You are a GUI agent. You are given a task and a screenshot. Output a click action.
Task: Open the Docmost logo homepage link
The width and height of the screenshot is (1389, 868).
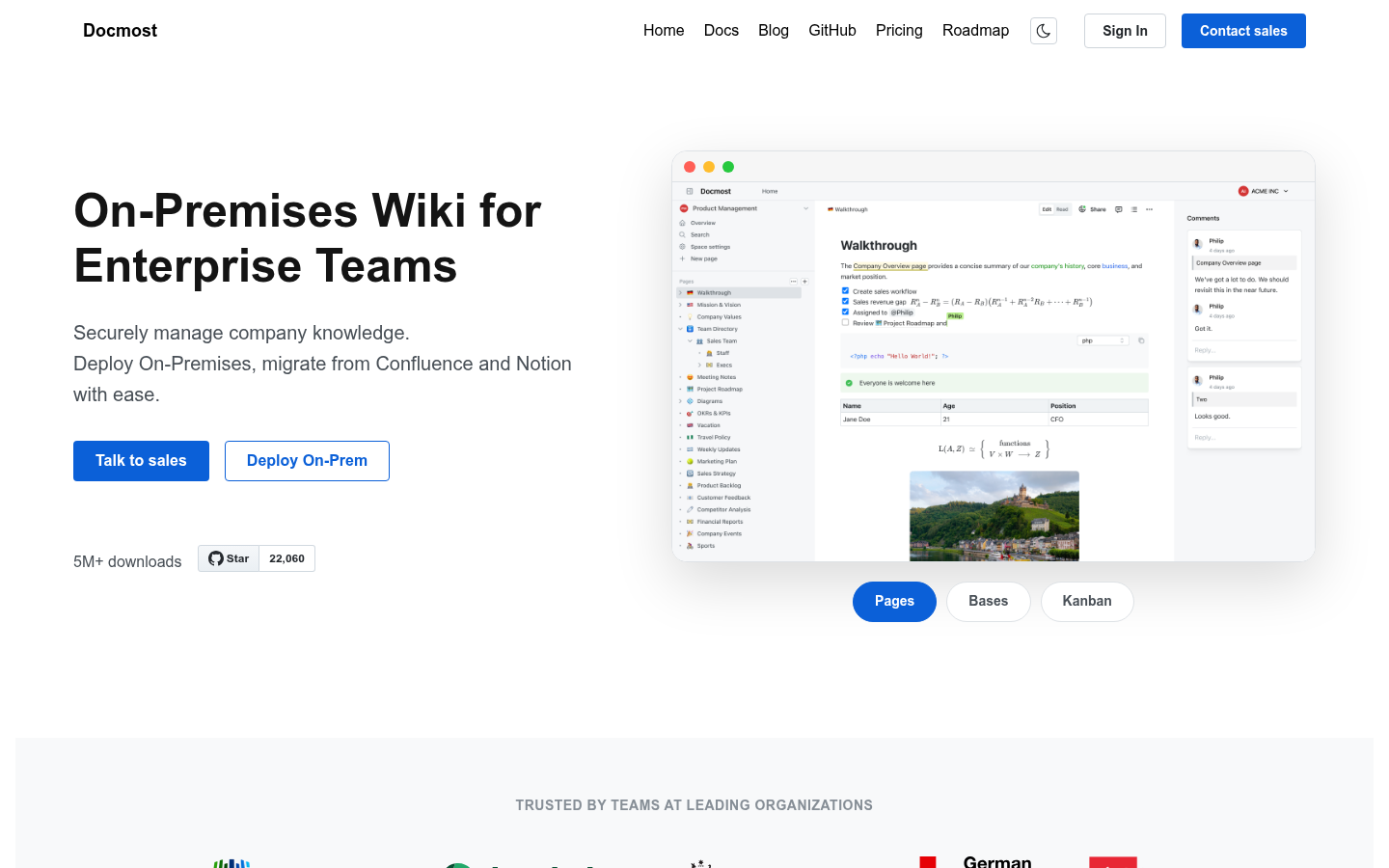pos(120,31)
